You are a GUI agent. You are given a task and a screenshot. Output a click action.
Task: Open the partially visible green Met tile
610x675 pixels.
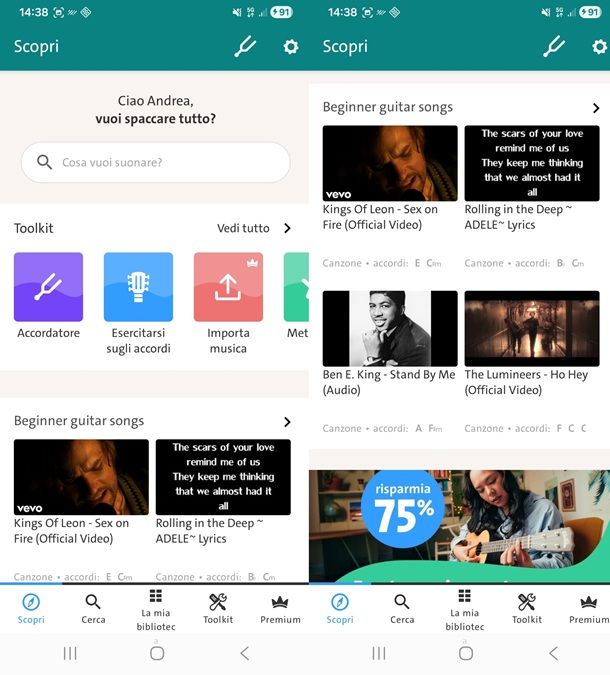[296, 287]
